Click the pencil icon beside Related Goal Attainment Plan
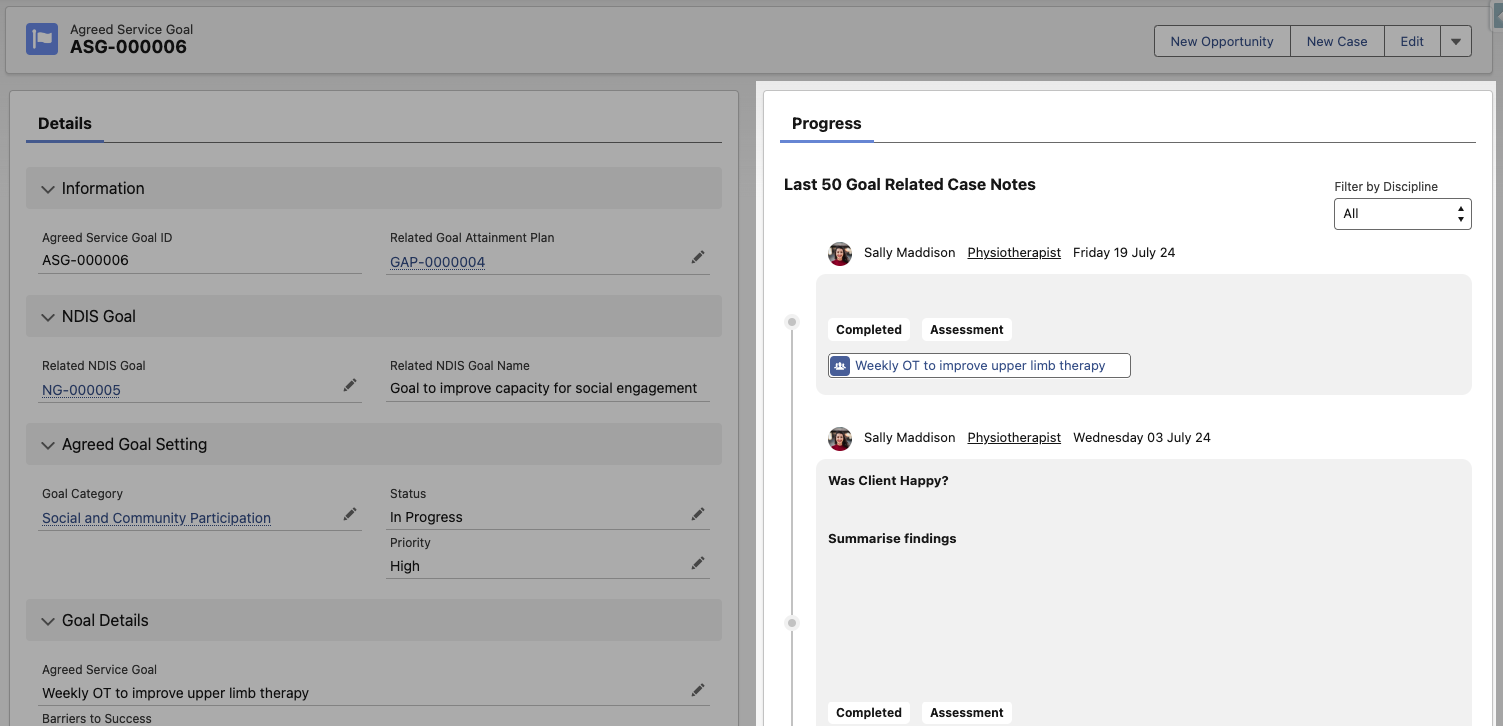Screen dimensions: 1503x726 [698, 257]
